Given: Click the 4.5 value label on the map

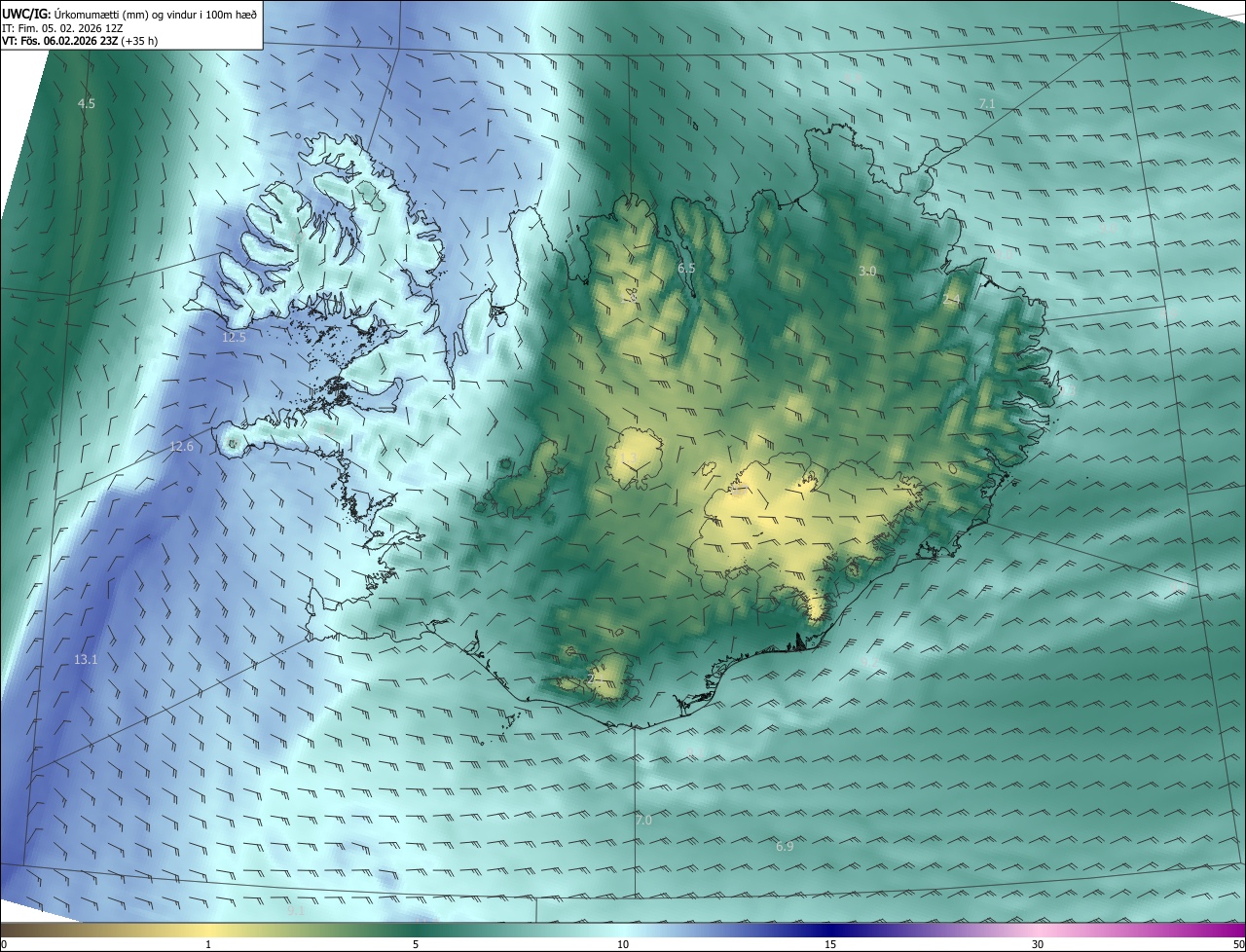Looking at the screenshot, I should tap(87, 103).
